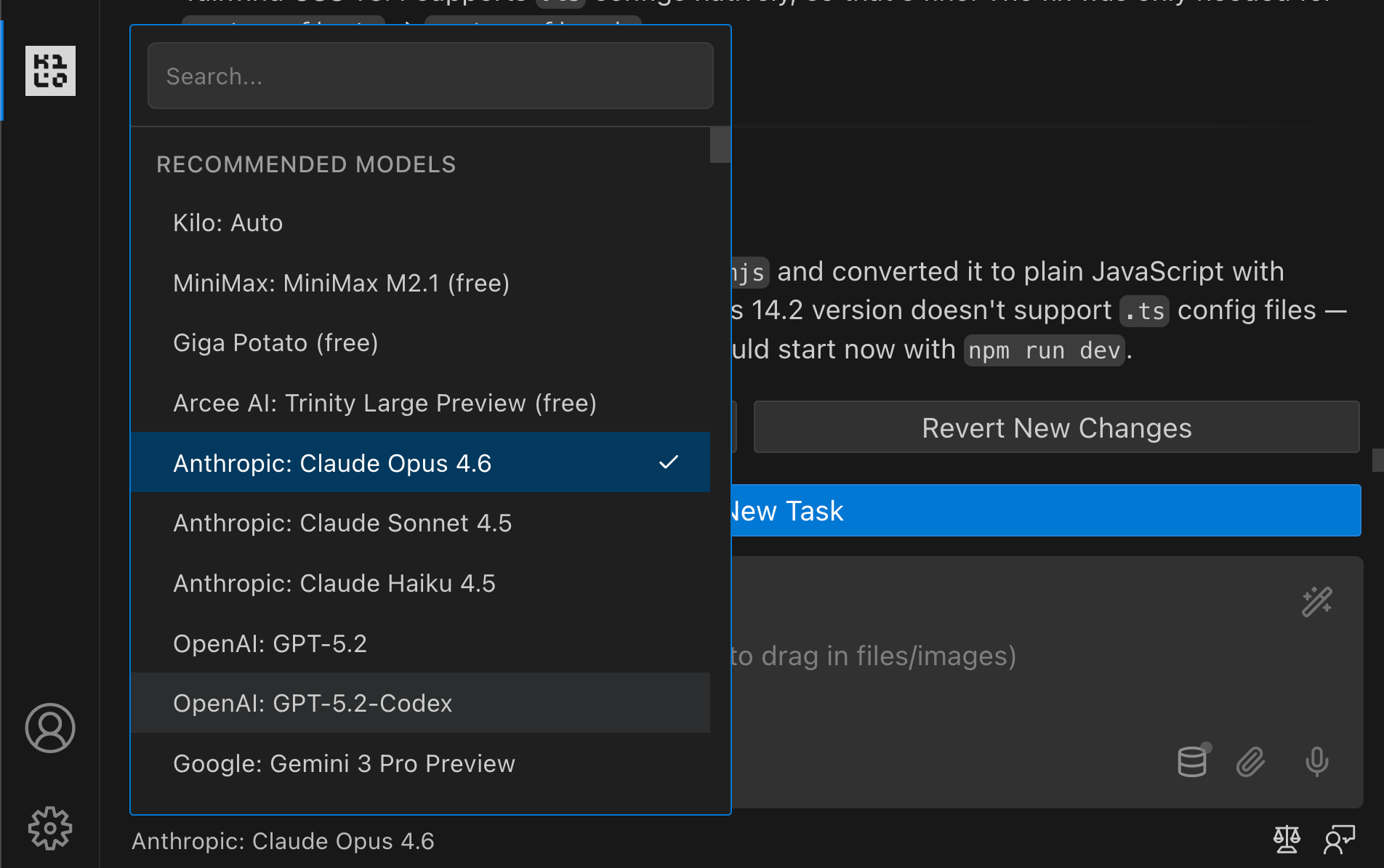
Task: Attach a file with the paperclip icon
Action: pos(1250,762)
